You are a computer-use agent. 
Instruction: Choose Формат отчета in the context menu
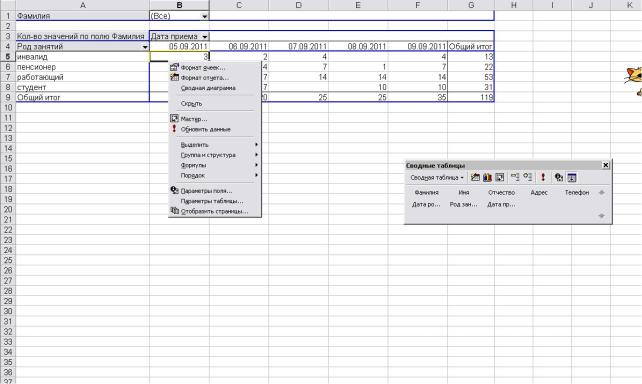click(215, 78)
